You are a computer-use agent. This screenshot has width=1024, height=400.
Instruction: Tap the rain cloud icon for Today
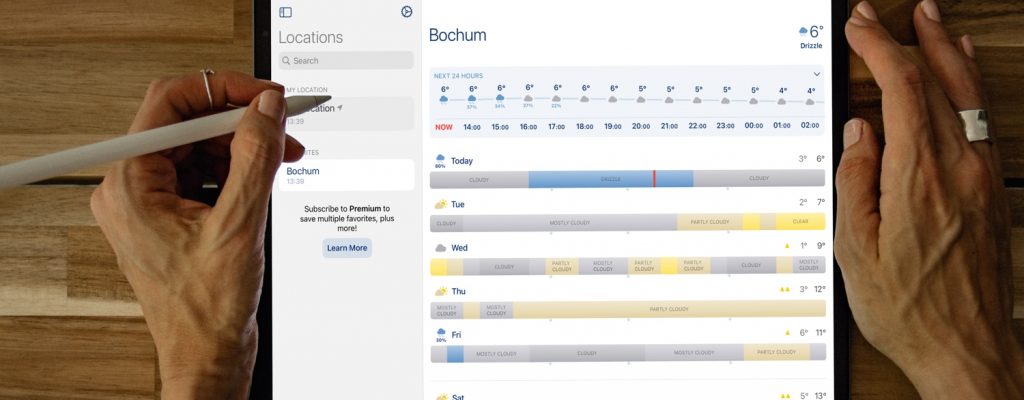[x=440, y=159]
